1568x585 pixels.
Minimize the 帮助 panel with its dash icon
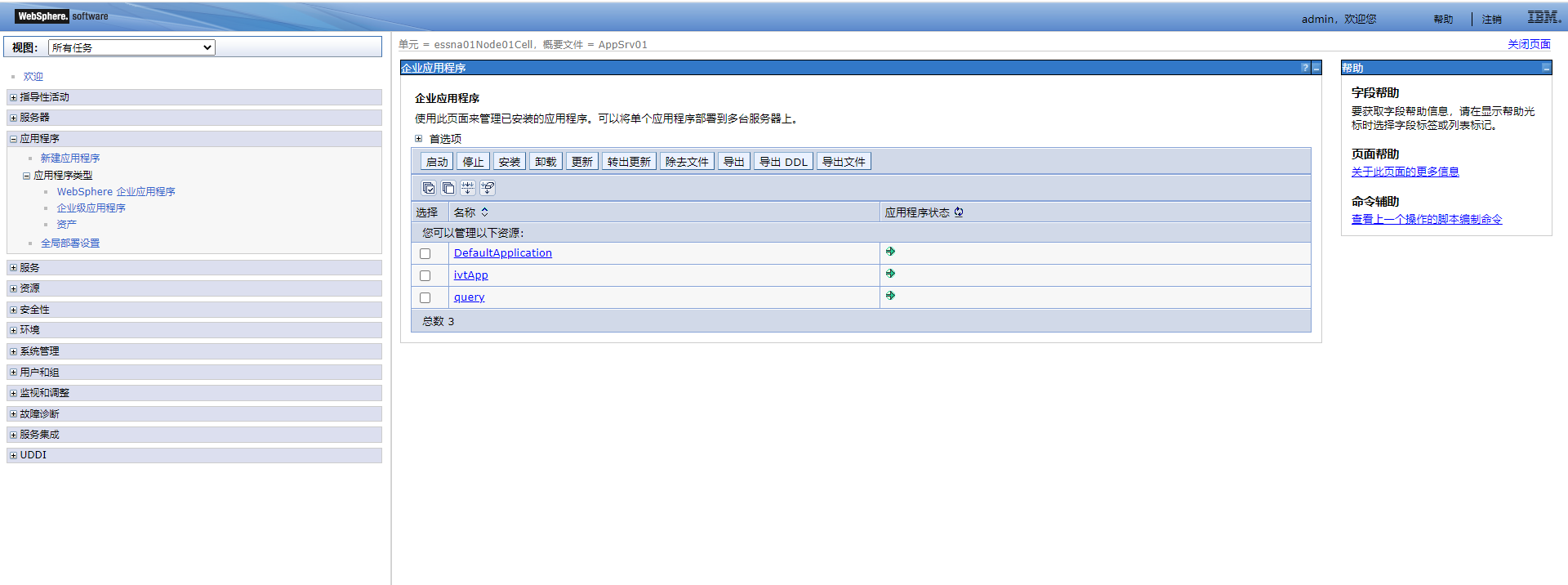[x=1546, y=68]
